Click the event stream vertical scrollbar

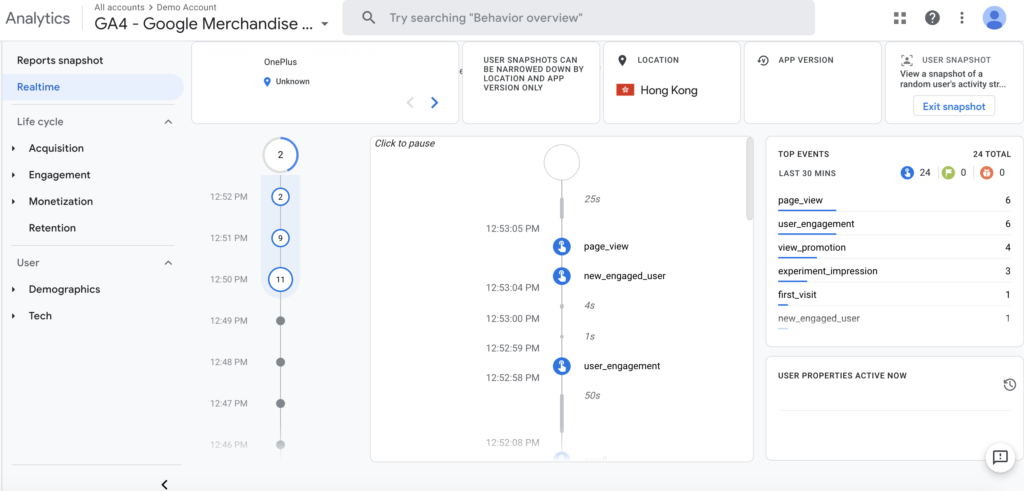pyautogui.click(x=751, y=180)
